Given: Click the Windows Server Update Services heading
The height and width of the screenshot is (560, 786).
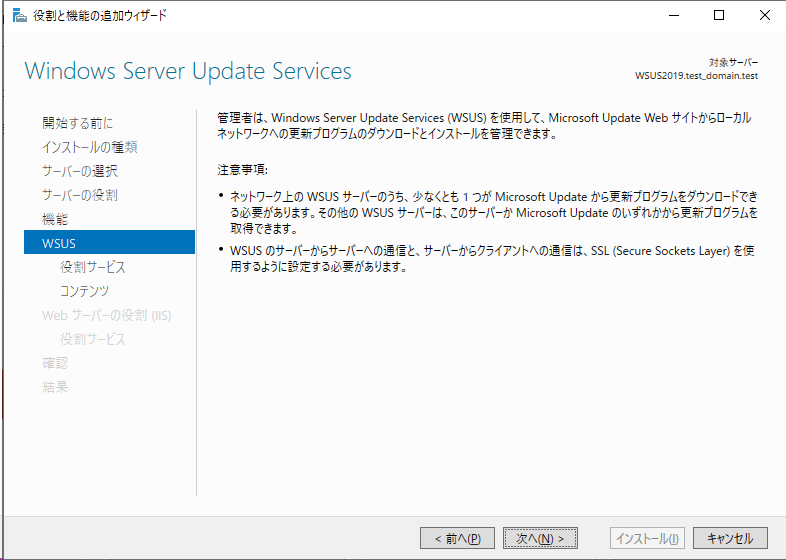Looking at the screenshot, I should point(188,71).
